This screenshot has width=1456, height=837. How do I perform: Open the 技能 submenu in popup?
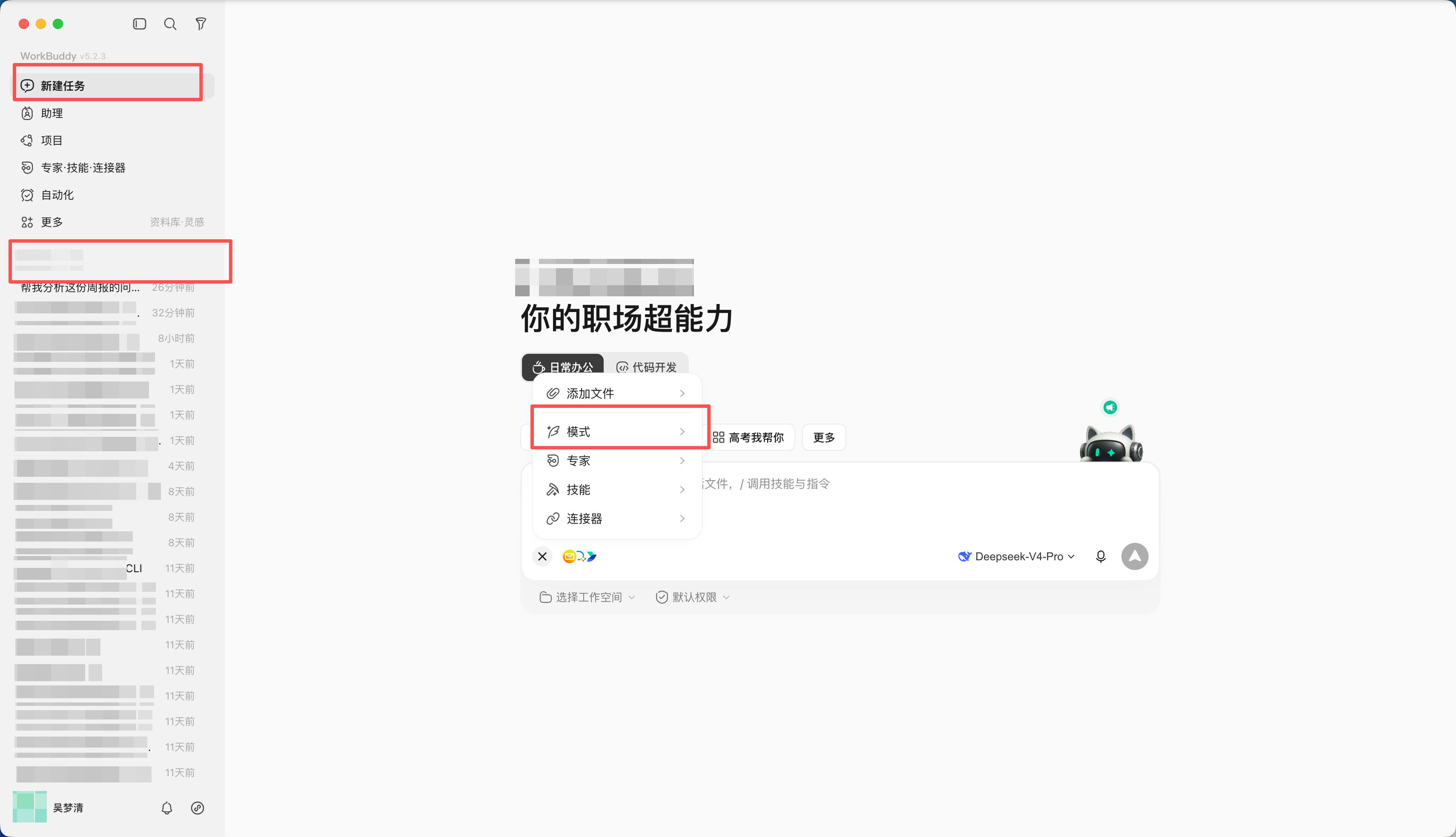(617, 490)
